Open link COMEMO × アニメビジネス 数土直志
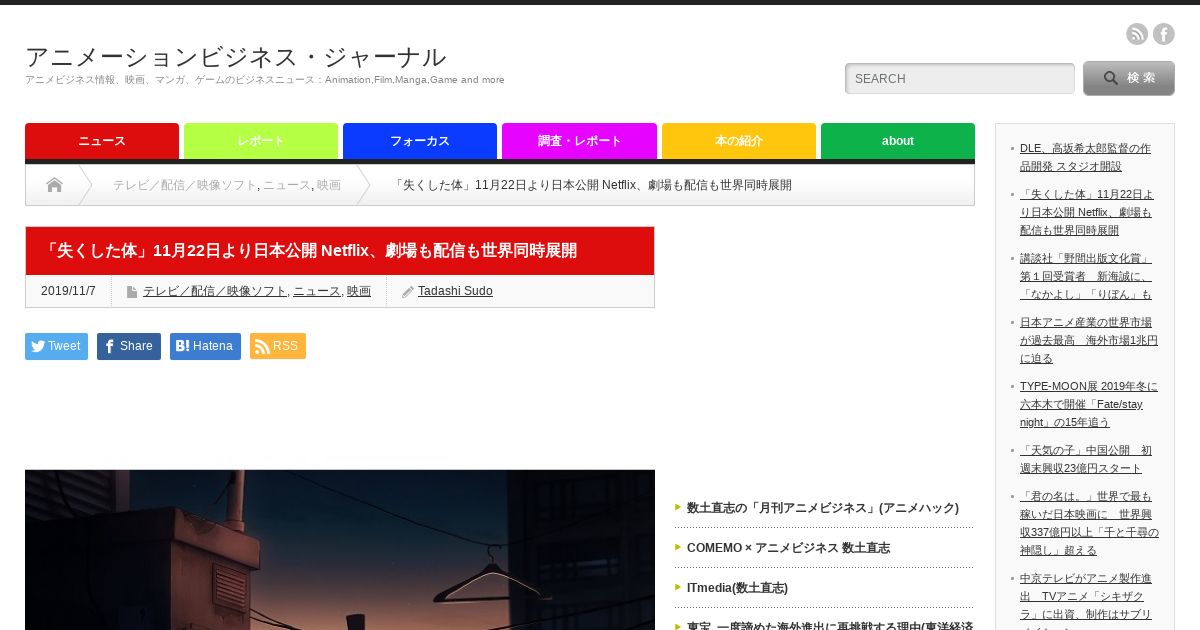The width and height of the screenshot is (1200, 630). click(788, 548)
